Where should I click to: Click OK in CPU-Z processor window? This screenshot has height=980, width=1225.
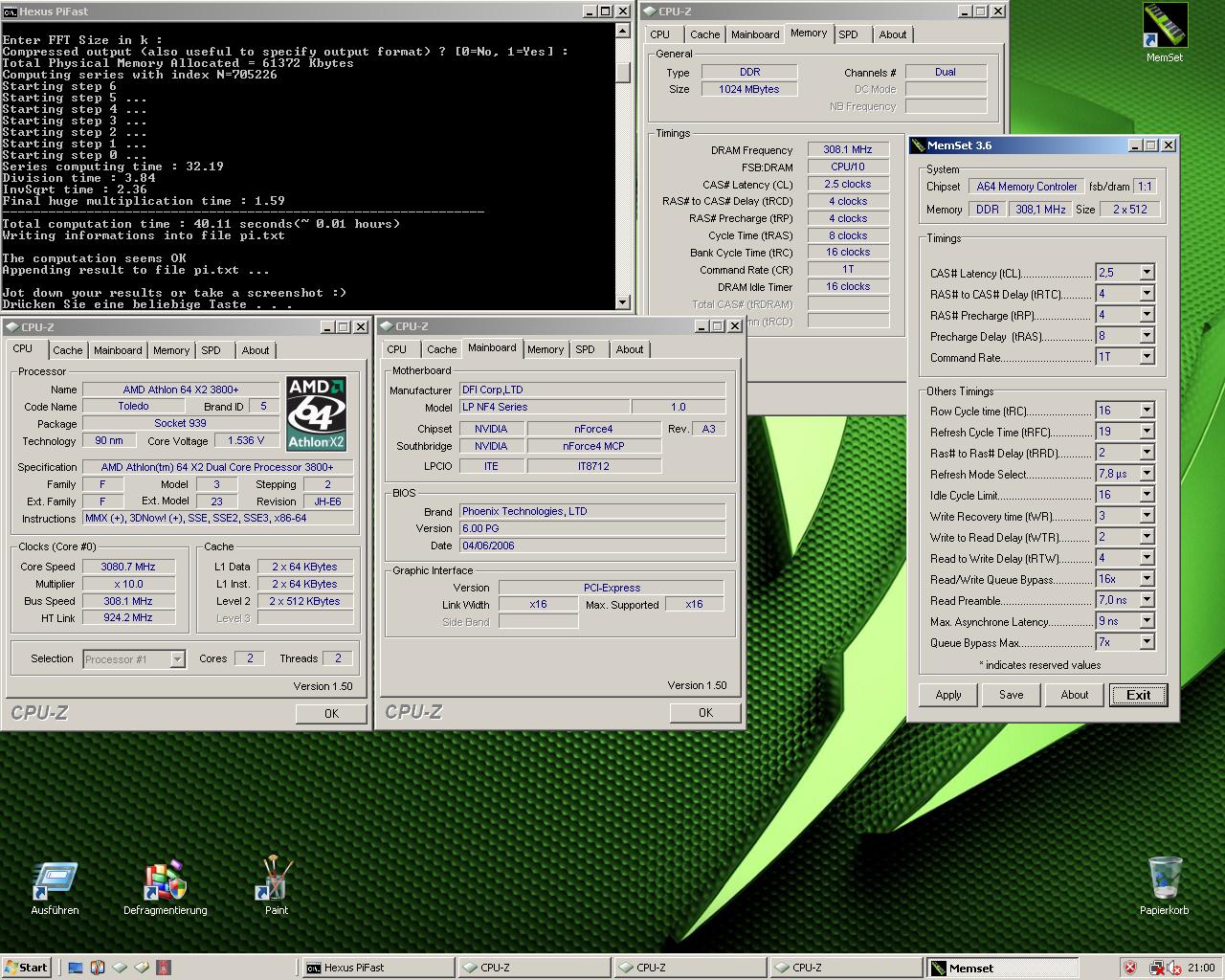331,713
